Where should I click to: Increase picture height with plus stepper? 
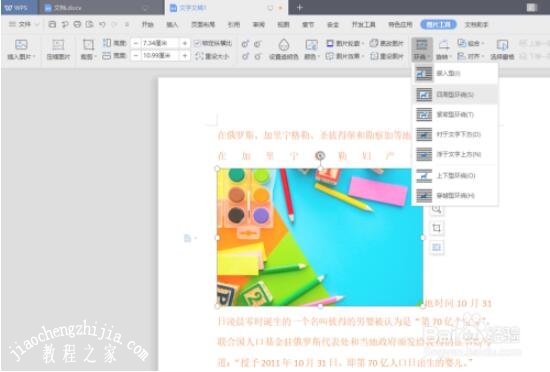tap(185, 43)
